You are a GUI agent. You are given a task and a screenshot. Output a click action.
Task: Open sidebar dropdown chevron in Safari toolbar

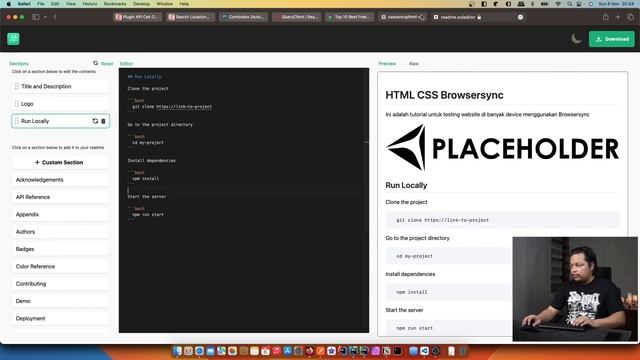tap(45, 17)
